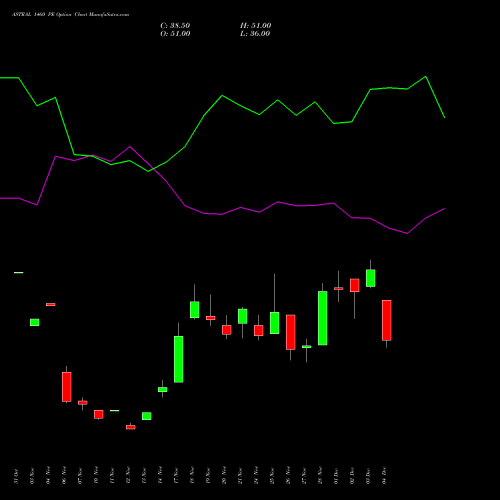Click the '01 Dec' date label
The image size is (500, 500).
tap(336, 476)
